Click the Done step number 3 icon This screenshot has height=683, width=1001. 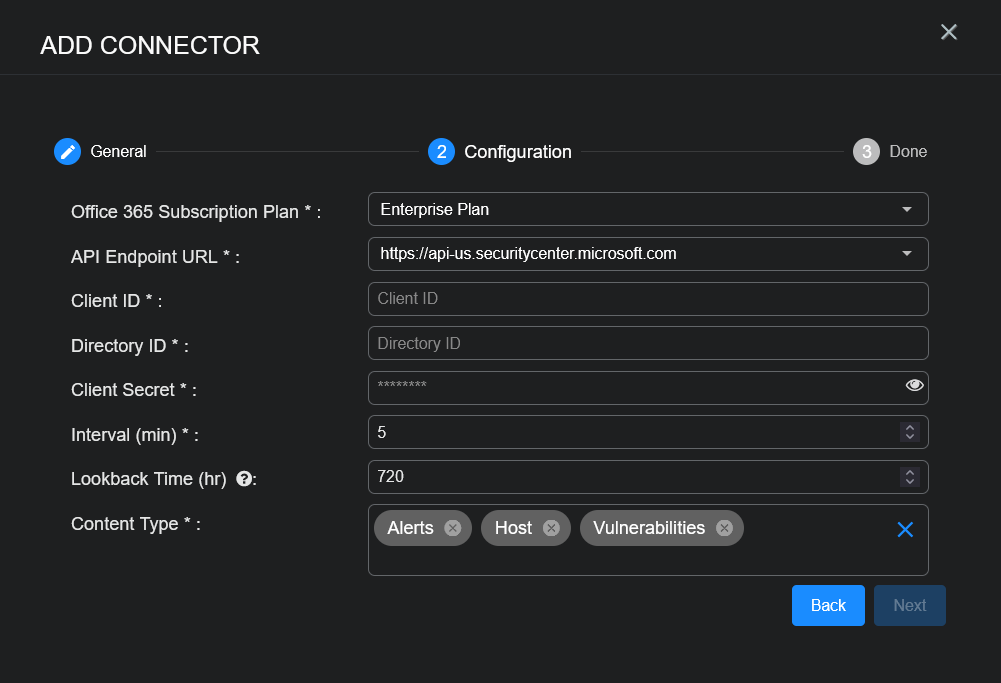click(866, 152)
